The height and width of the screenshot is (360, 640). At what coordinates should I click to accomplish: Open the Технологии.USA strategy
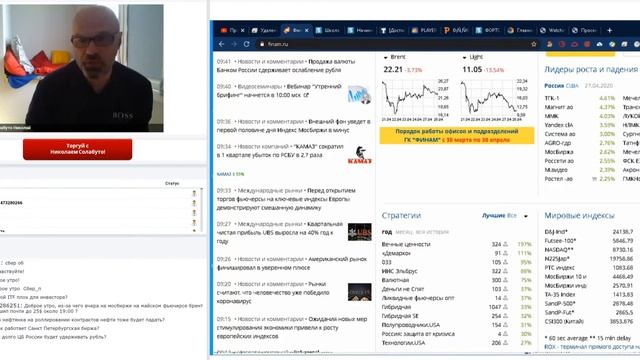(x=403, y=343)
